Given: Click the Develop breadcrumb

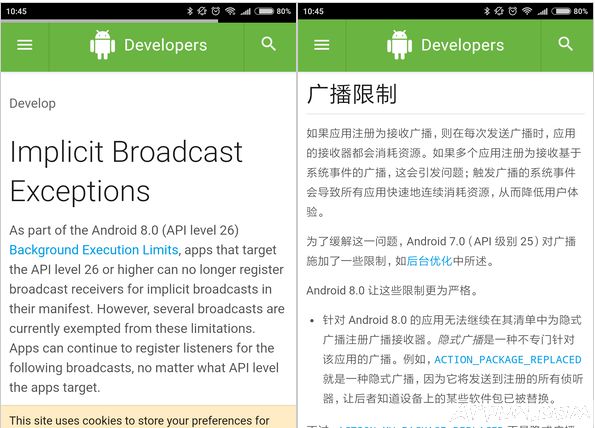Looking at the screenshot, I should coord(33,103).
